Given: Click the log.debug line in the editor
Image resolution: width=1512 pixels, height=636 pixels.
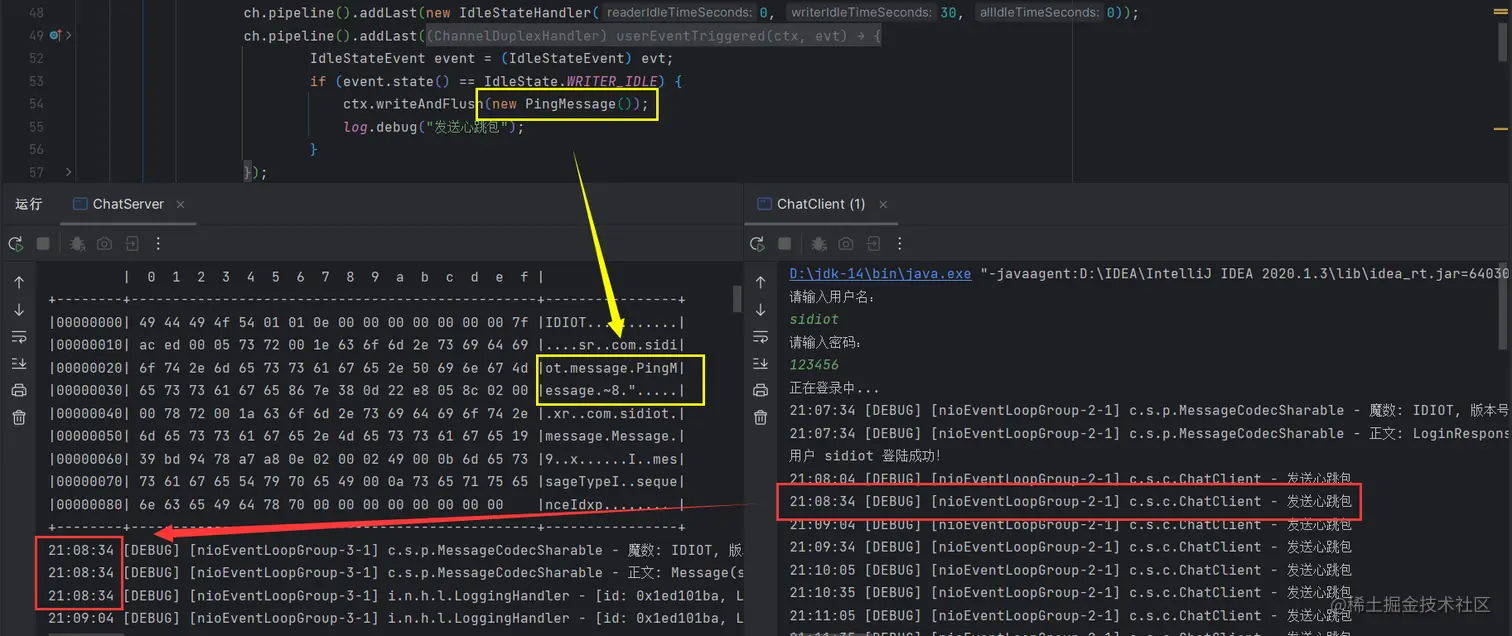Looking at the screenshot, I should 433,127.
